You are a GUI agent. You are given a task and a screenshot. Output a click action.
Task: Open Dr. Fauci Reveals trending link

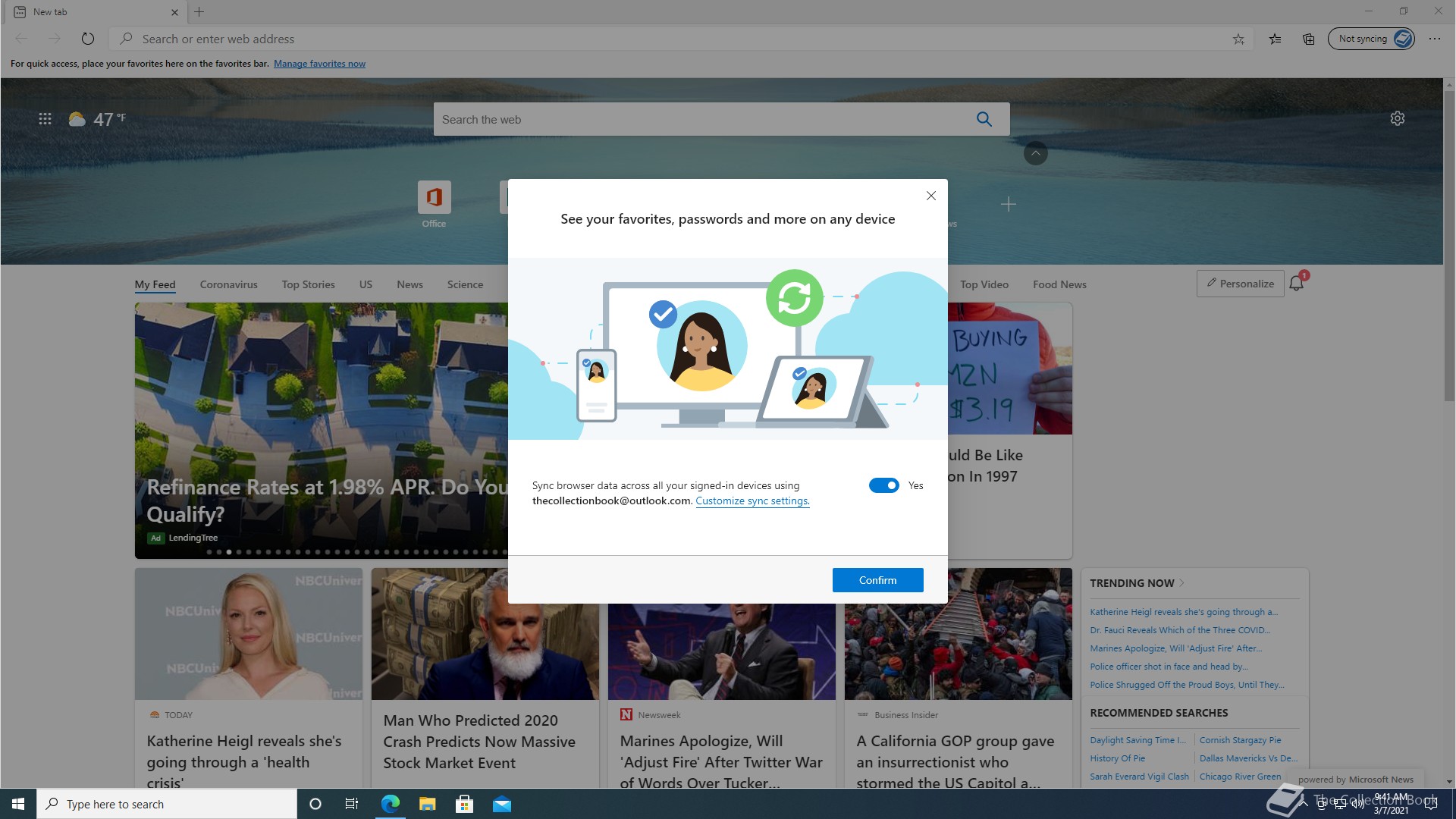point(1180,630)
